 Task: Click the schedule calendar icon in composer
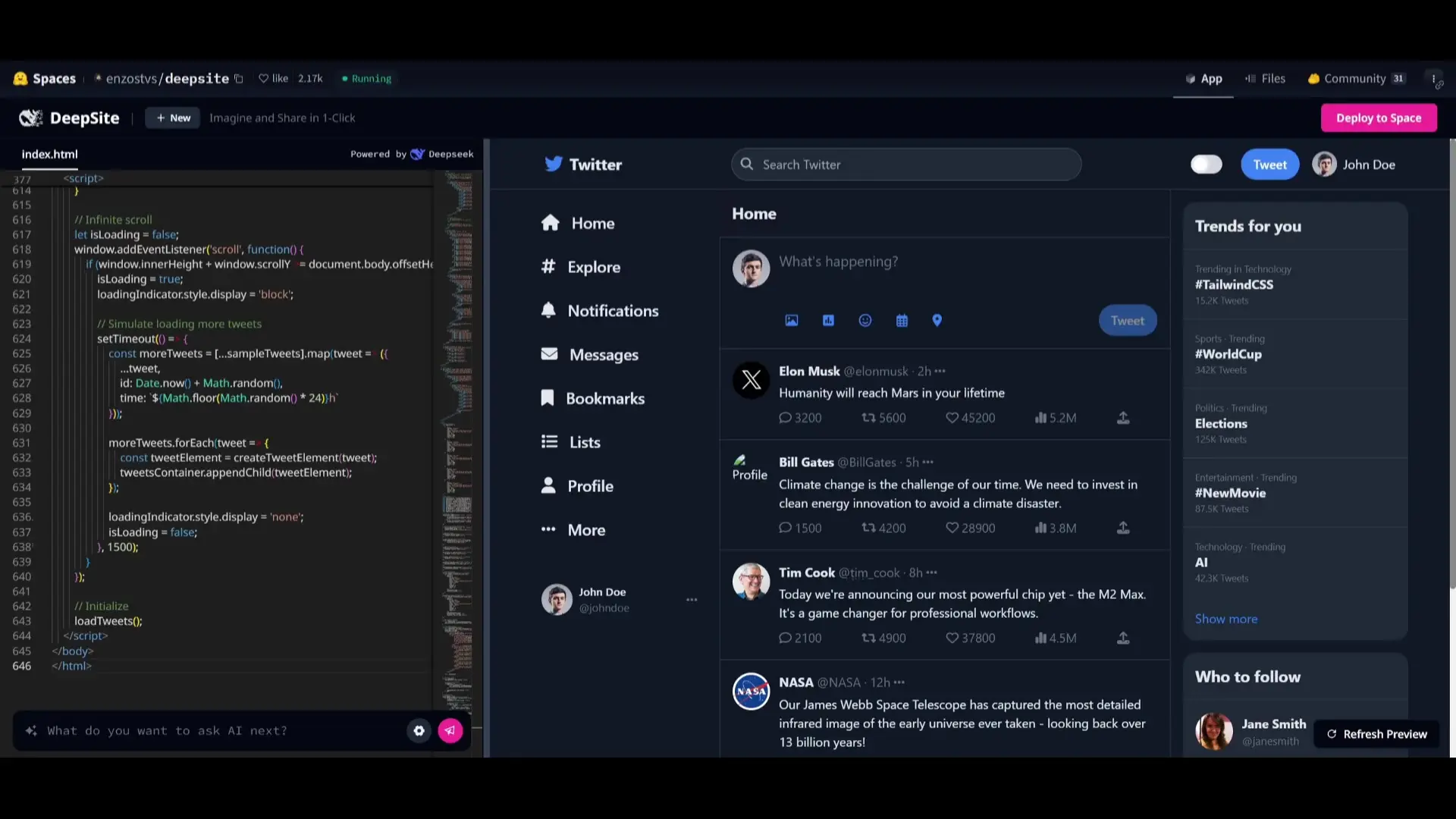tap(902, 321)
